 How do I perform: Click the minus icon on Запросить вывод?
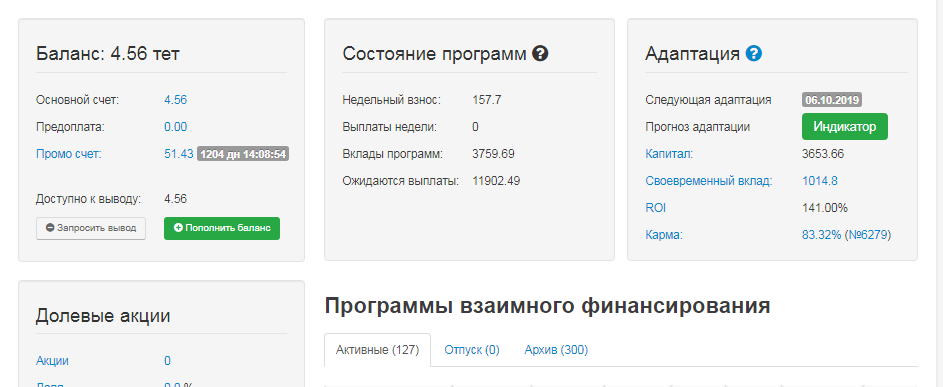pos(50,228)
